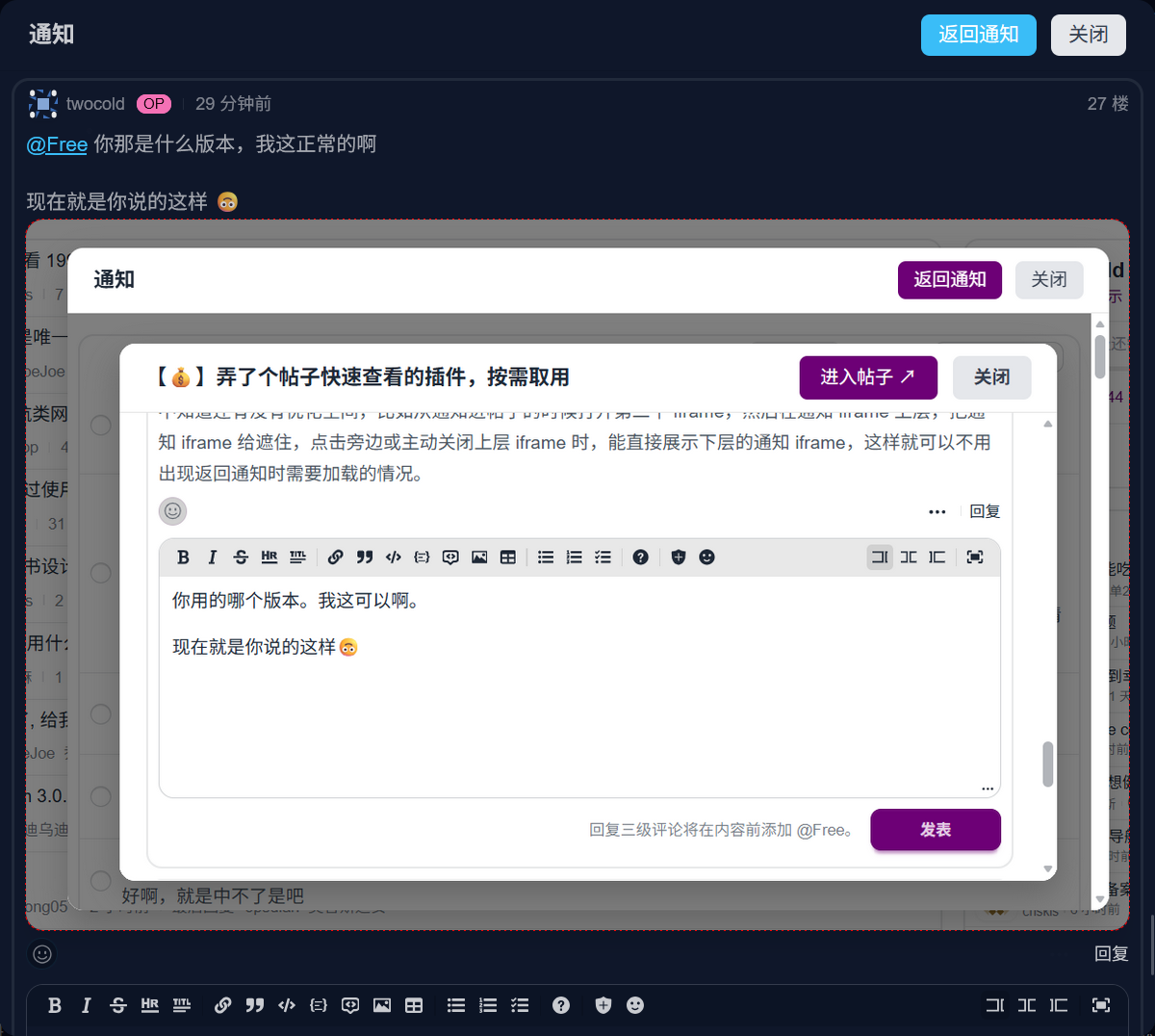Click the purple 发表 publish button

(x=935, y=829)
